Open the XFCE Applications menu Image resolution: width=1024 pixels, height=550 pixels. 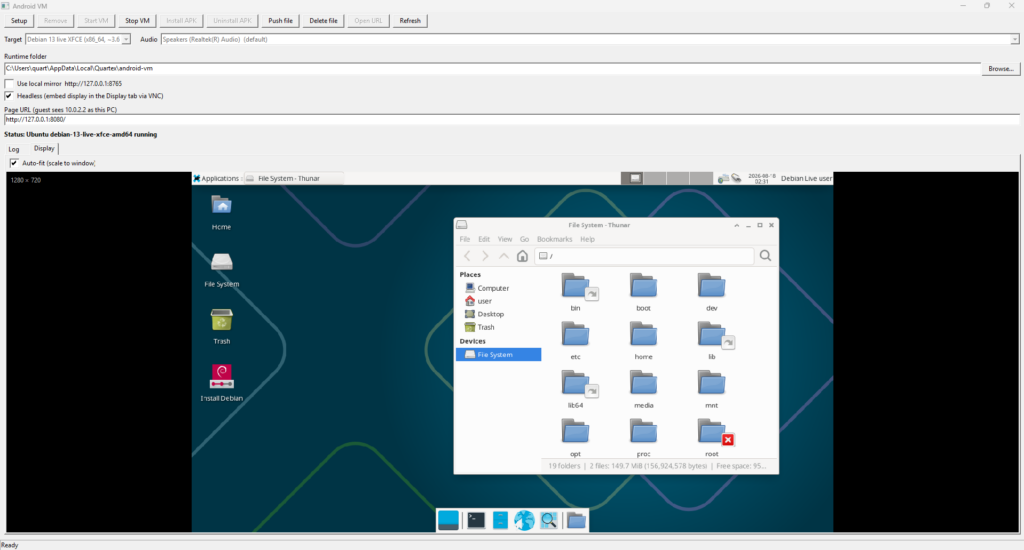pyautogui.click(x=216, y=178)
